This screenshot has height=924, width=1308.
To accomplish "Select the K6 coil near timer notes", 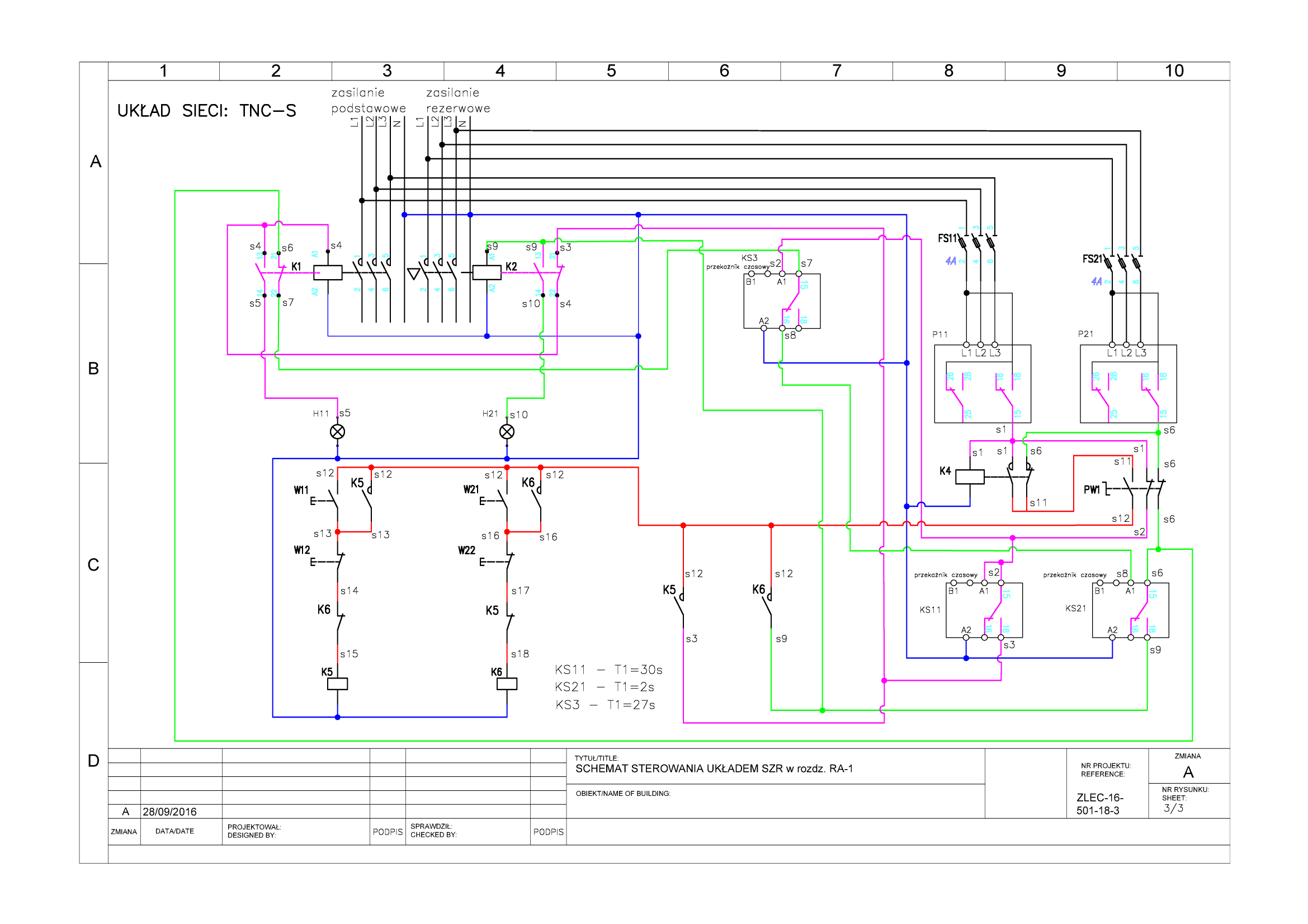I will (x=507, y=683).
